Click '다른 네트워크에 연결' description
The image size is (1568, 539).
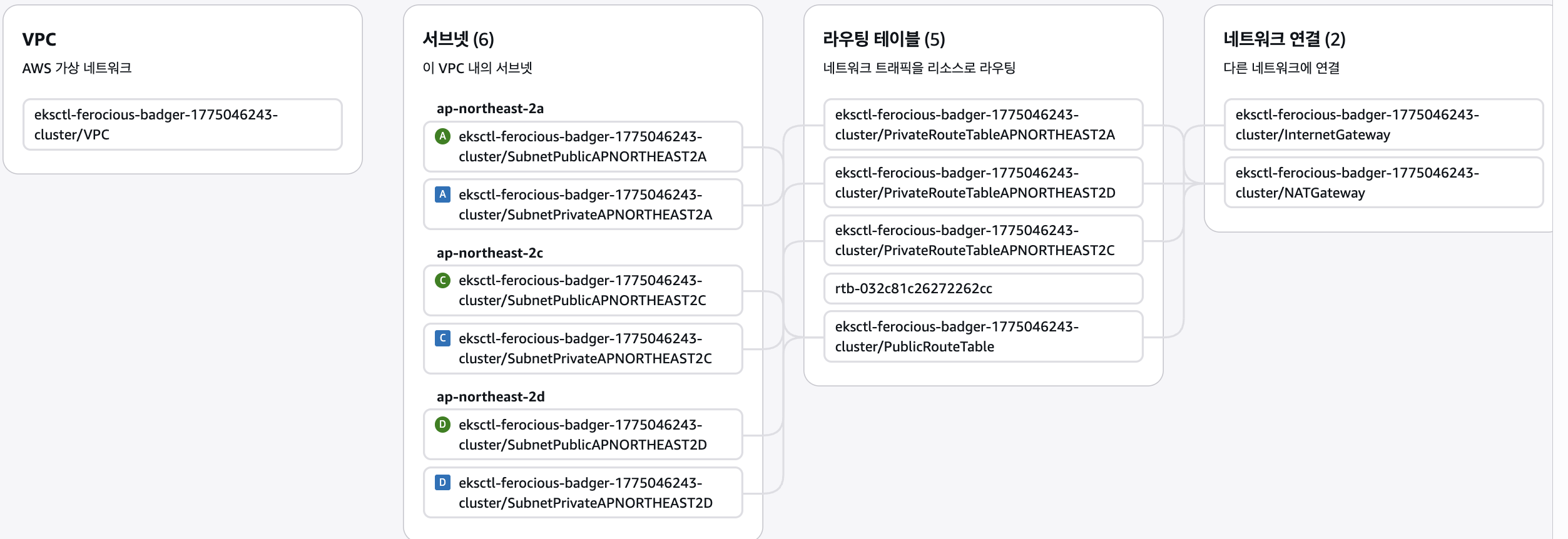coord(1281,68)
